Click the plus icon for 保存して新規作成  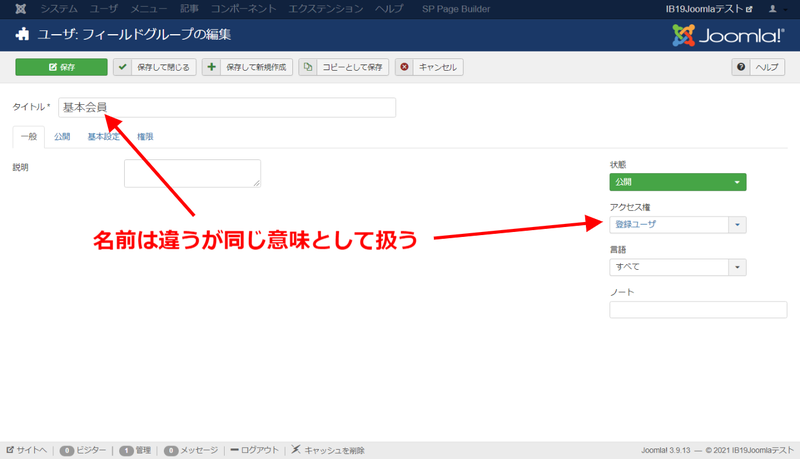[211, 67]
